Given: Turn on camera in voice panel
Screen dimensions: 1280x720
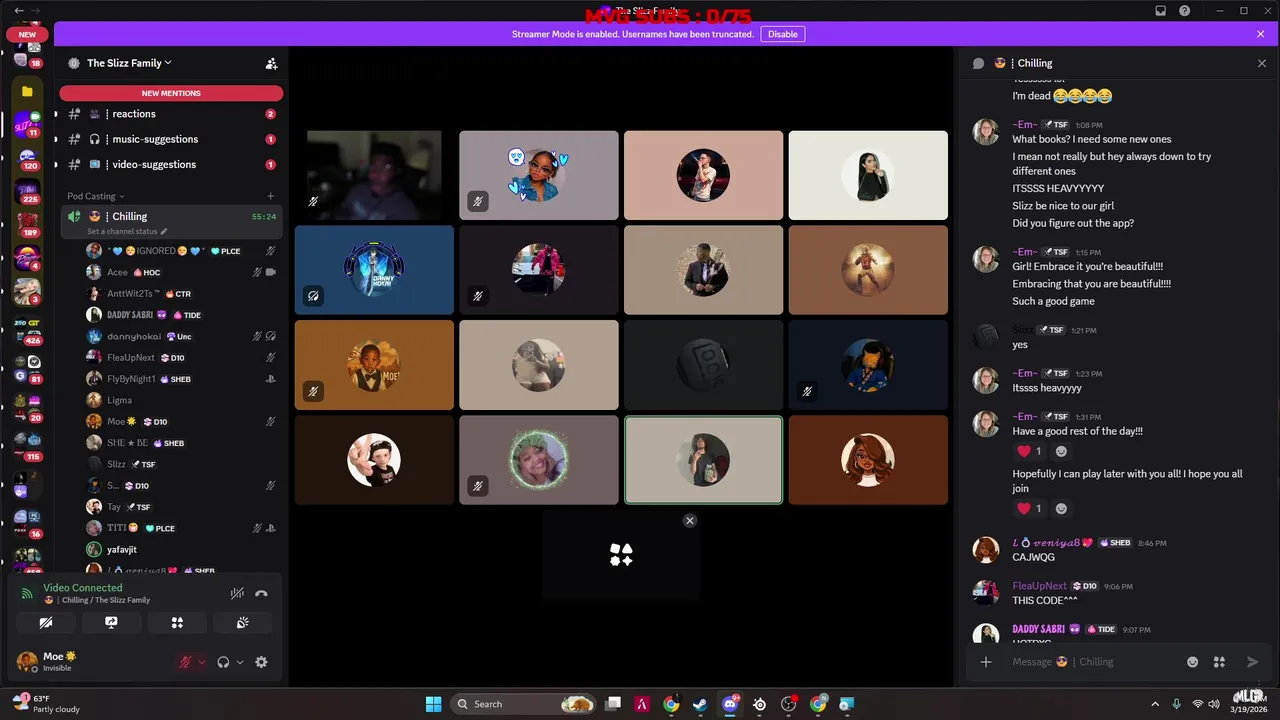Looking at the screenshot, I should pyautogui.click(x=46, y=622).
